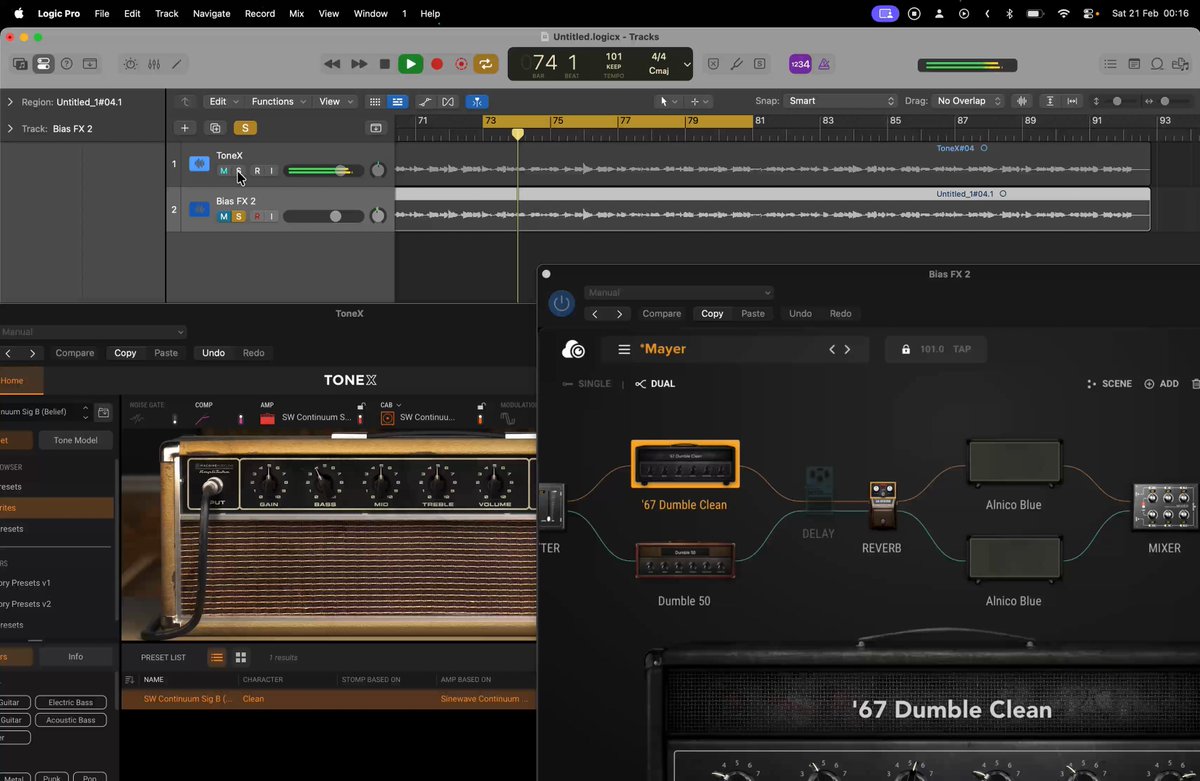
Task: Click the Tone Model button in ToneX
Action: coord(77,440)
